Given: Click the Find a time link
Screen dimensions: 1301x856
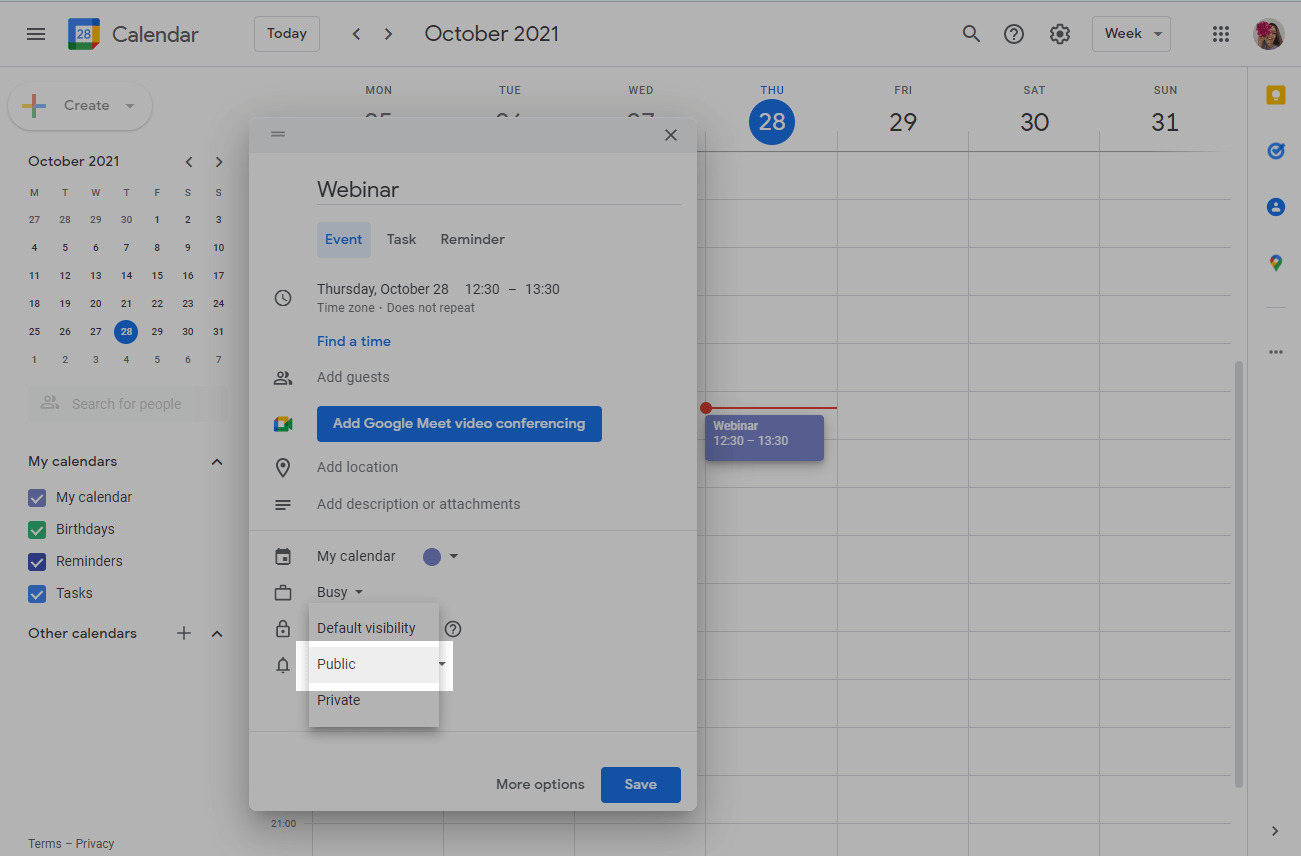Looking at the screenshot, I should [354, 341].
